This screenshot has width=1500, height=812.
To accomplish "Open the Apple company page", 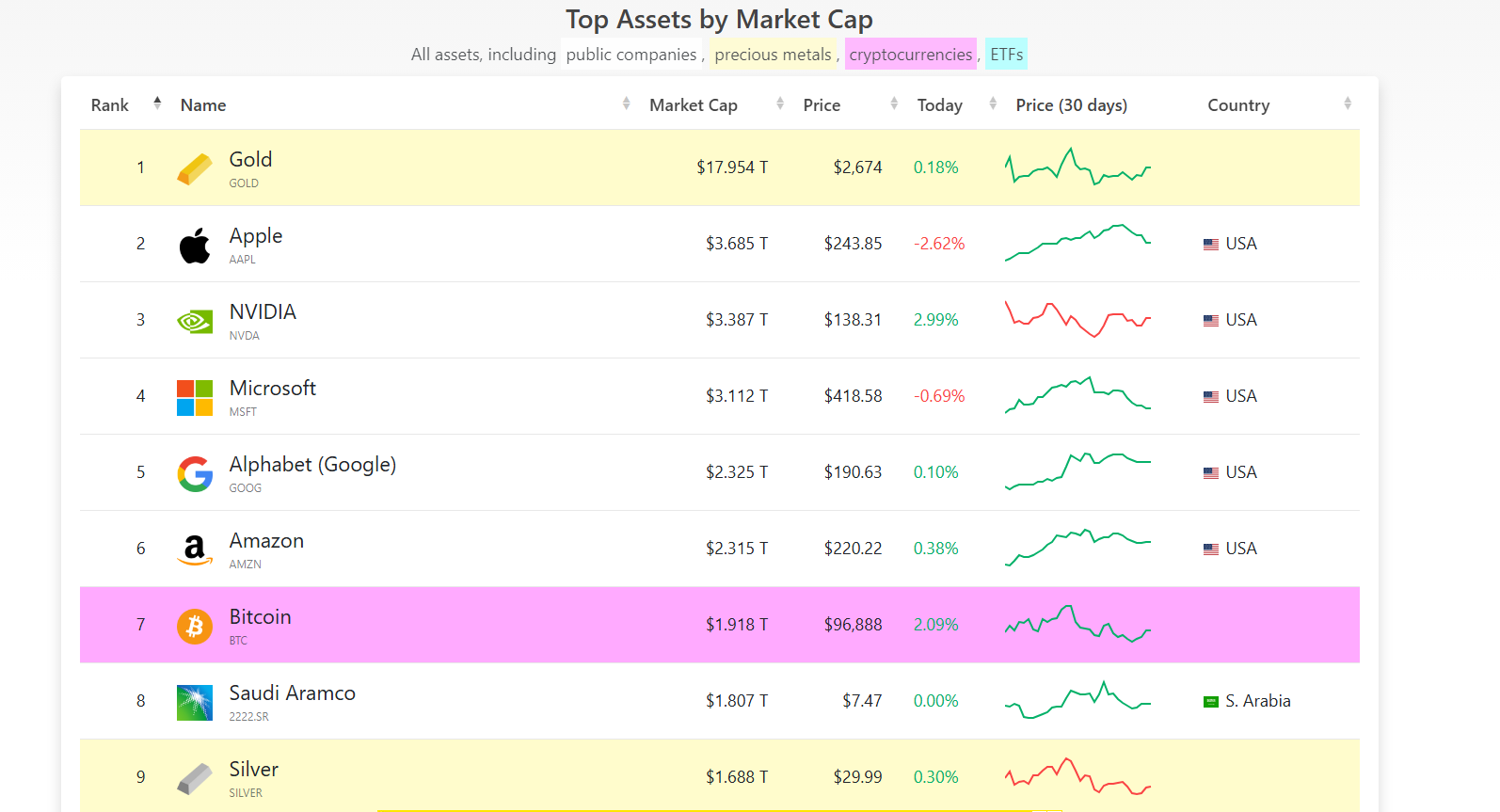I will [256, 236].
